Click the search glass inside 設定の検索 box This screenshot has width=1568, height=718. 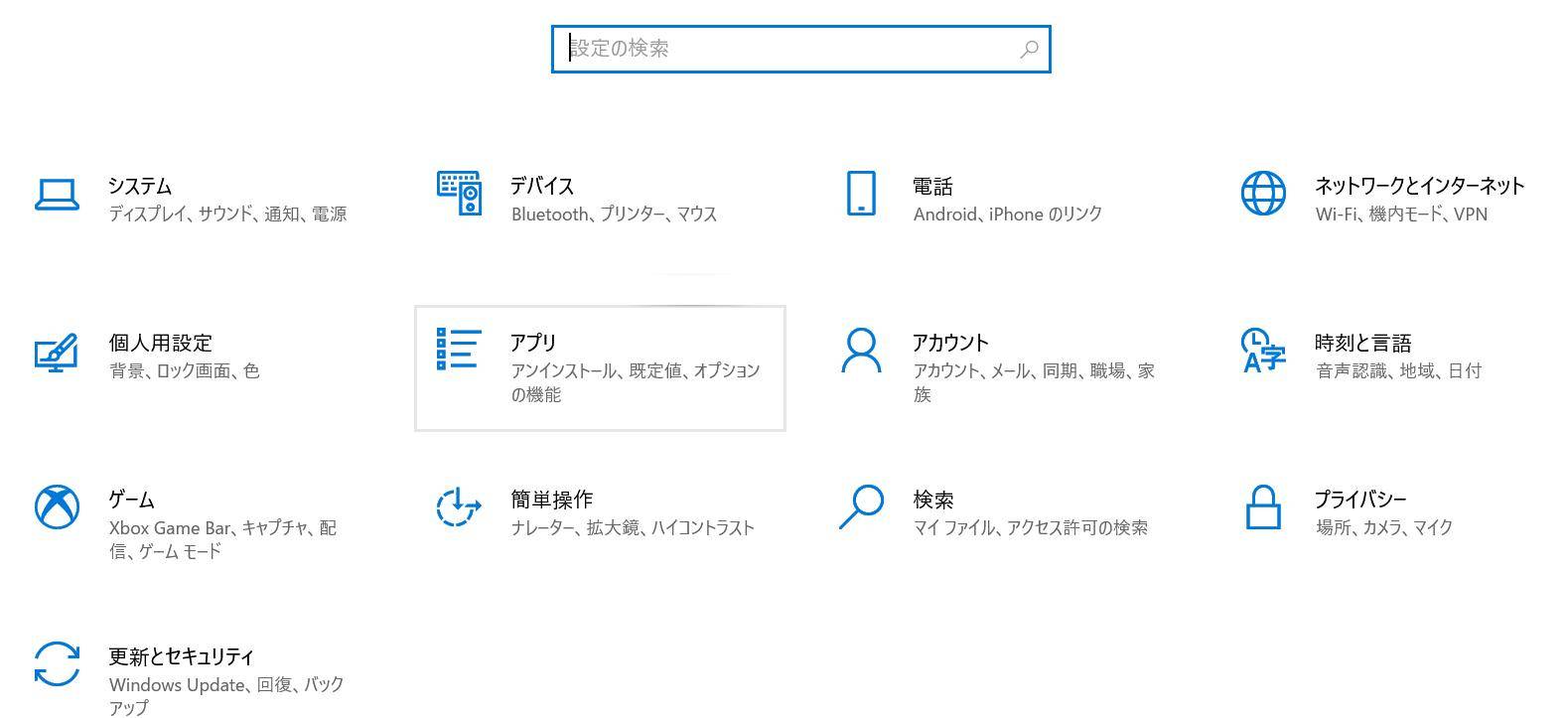1030,49
